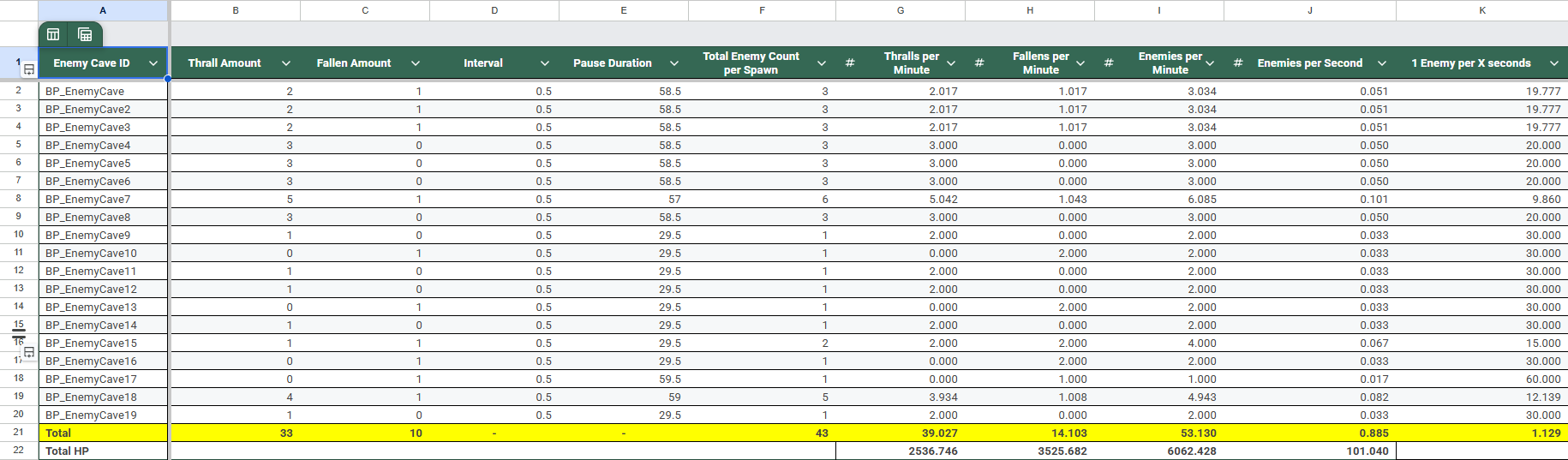
Task: Click the number-type # icon for Enemies per Second
Action: click(1238, 63)
